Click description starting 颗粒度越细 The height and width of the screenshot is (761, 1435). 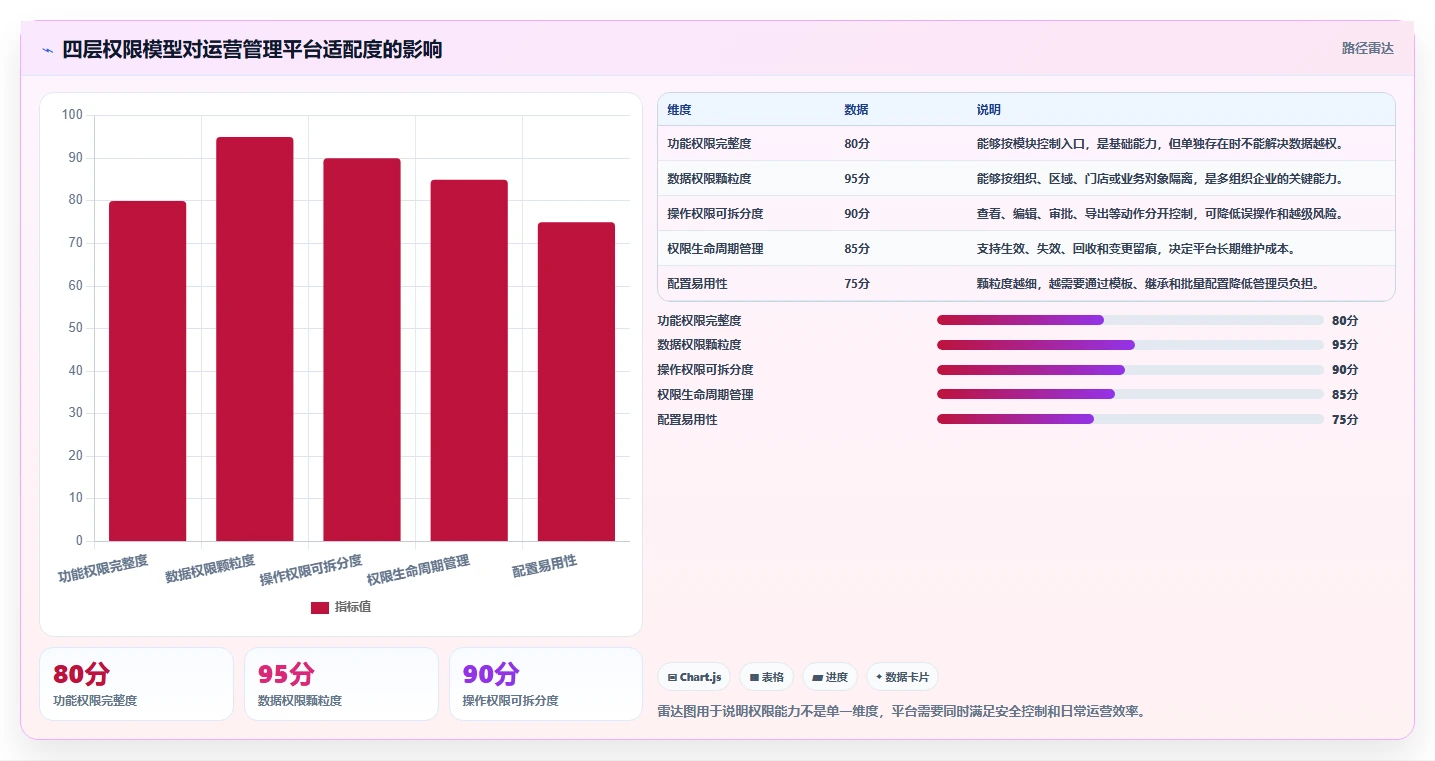pos(1148,284)
